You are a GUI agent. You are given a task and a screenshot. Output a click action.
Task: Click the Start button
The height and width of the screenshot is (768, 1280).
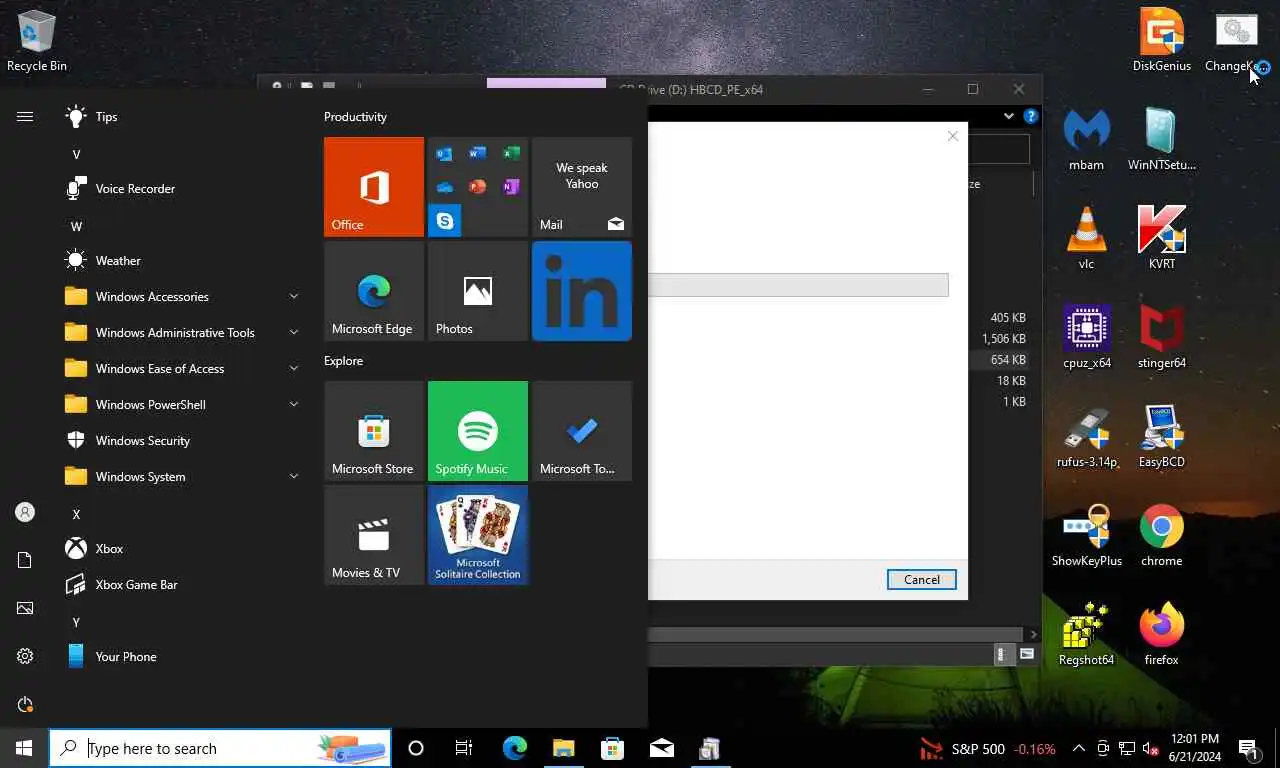pyautogui.click(x=24, y=748)
